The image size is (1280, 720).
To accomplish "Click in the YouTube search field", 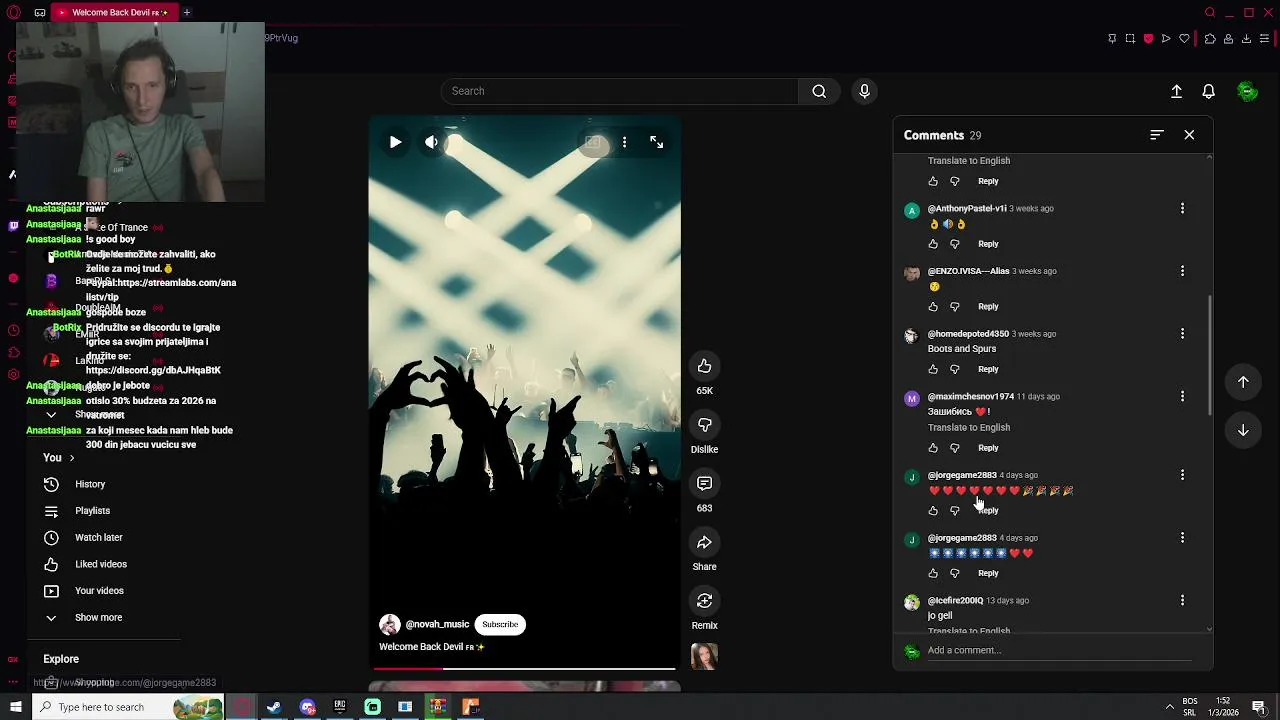I will click(x=620, y=91).
